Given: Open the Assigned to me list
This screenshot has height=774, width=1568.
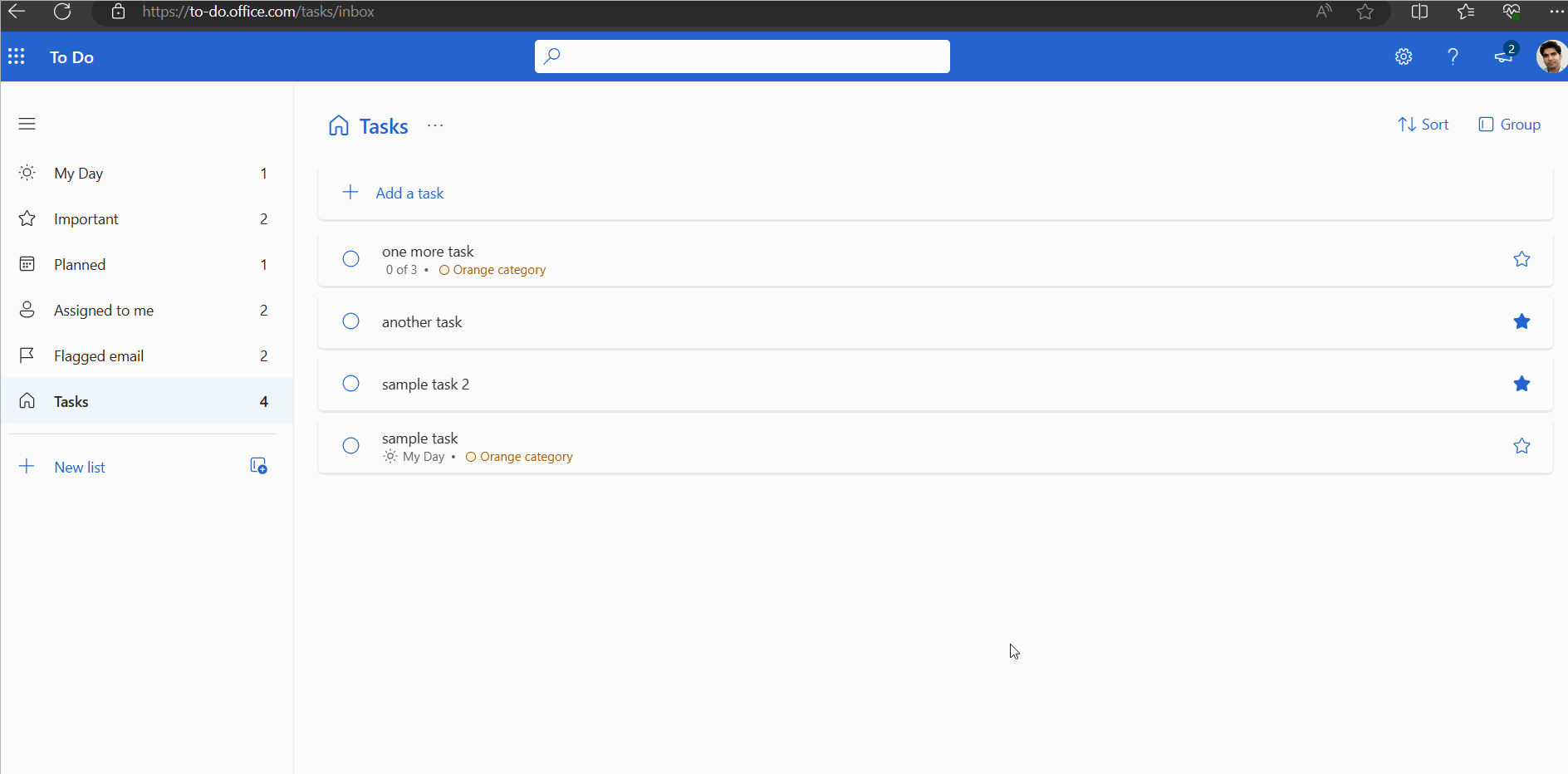Looking at the screenshot, I should pyautogui.click(x=103, y=310).
